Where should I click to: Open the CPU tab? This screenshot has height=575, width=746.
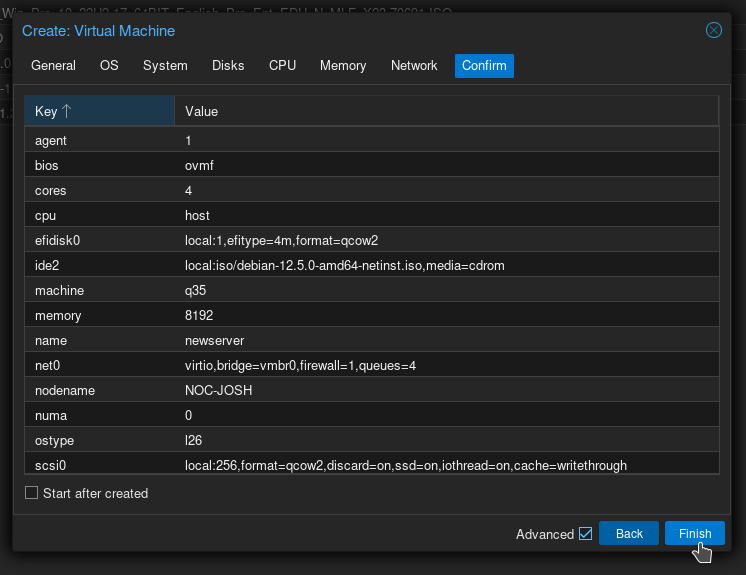282,66
